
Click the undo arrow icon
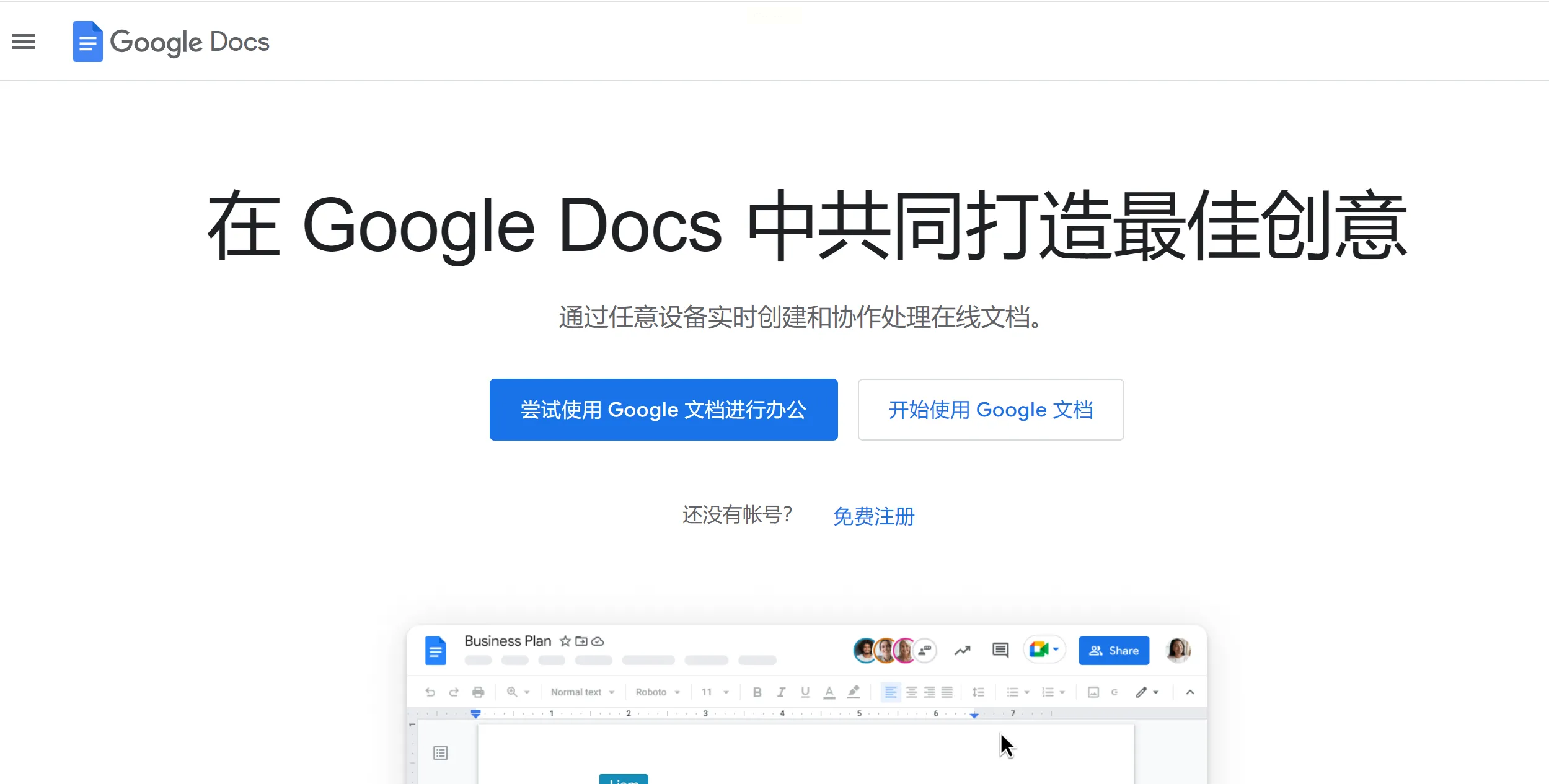(430, 692)
